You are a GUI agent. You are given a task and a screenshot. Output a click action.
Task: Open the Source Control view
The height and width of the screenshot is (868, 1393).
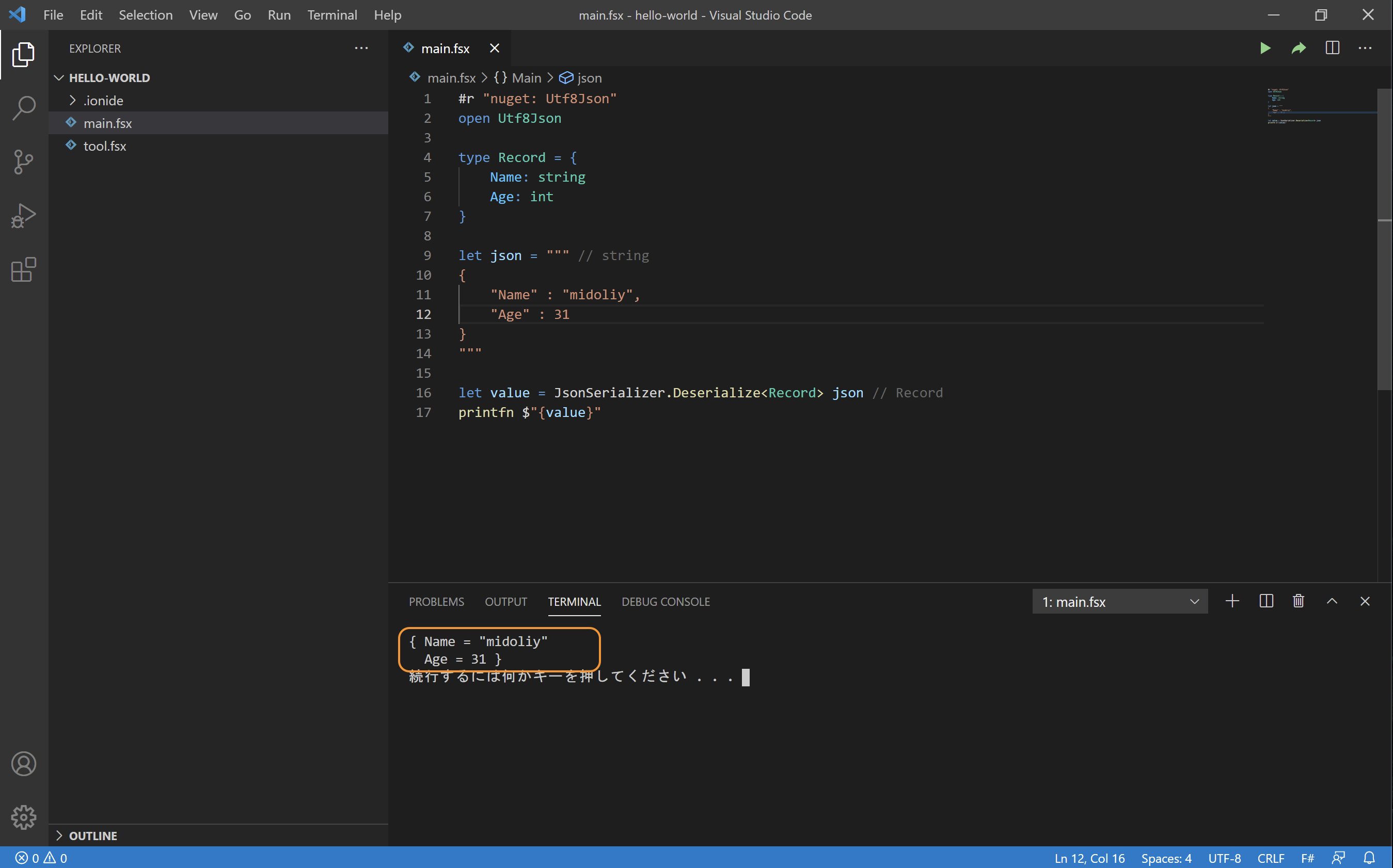[24, 162]
